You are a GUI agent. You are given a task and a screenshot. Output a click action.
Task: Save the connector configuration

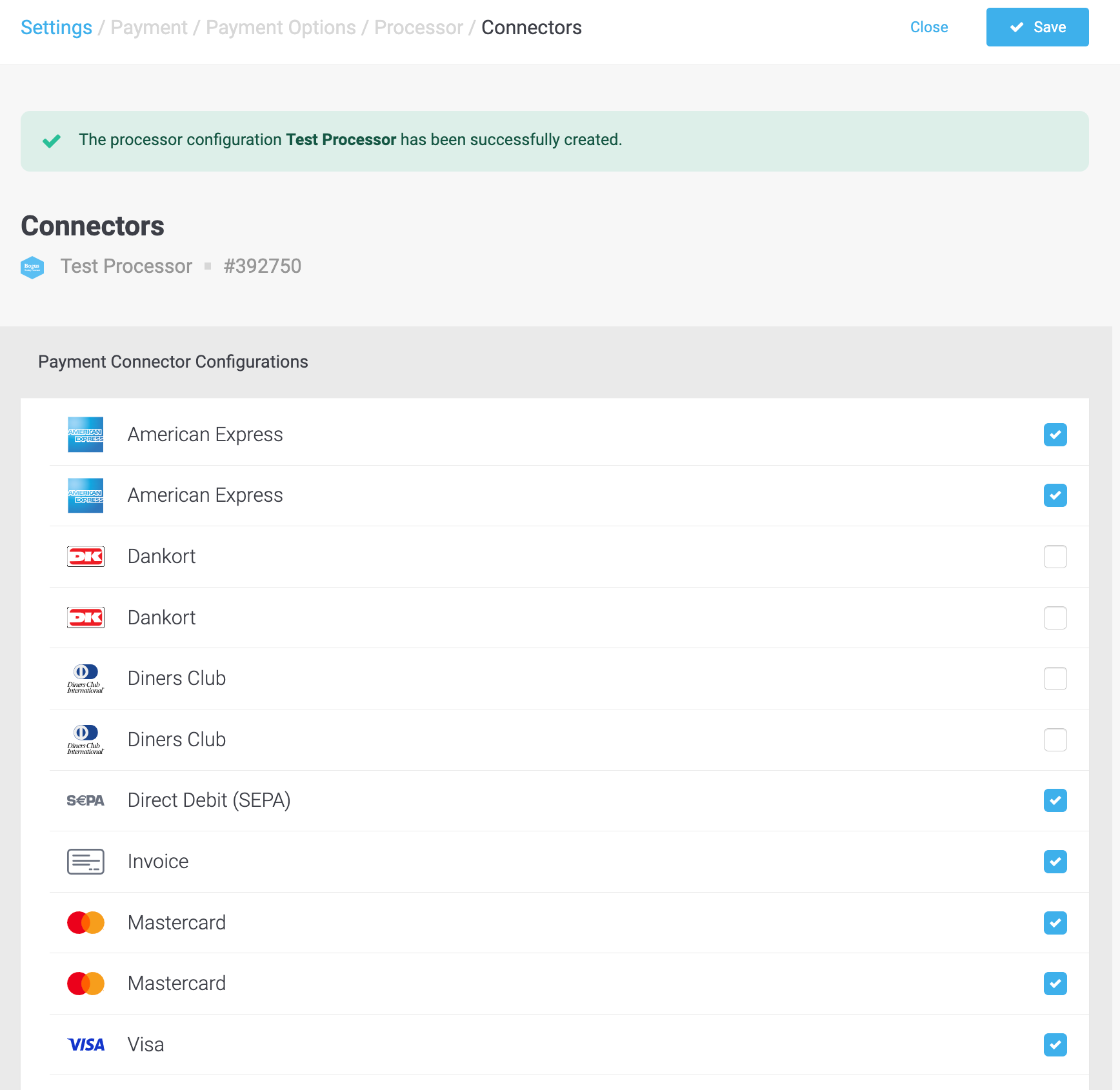(x=1037, y=27)
